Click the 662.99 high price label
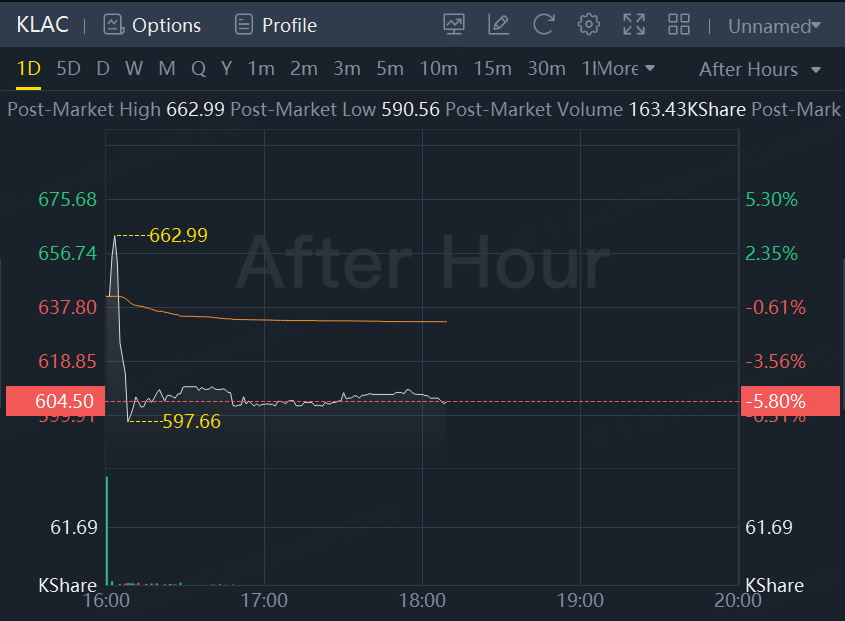845x621 pixels. tap(178, 236)
